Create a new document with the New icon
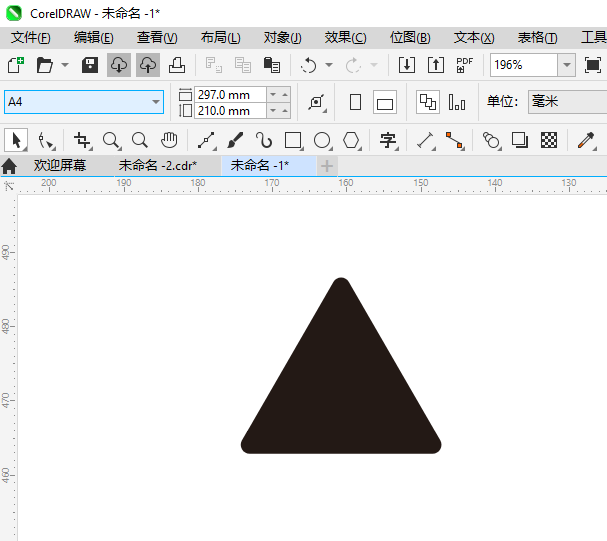 click(16, 65)
